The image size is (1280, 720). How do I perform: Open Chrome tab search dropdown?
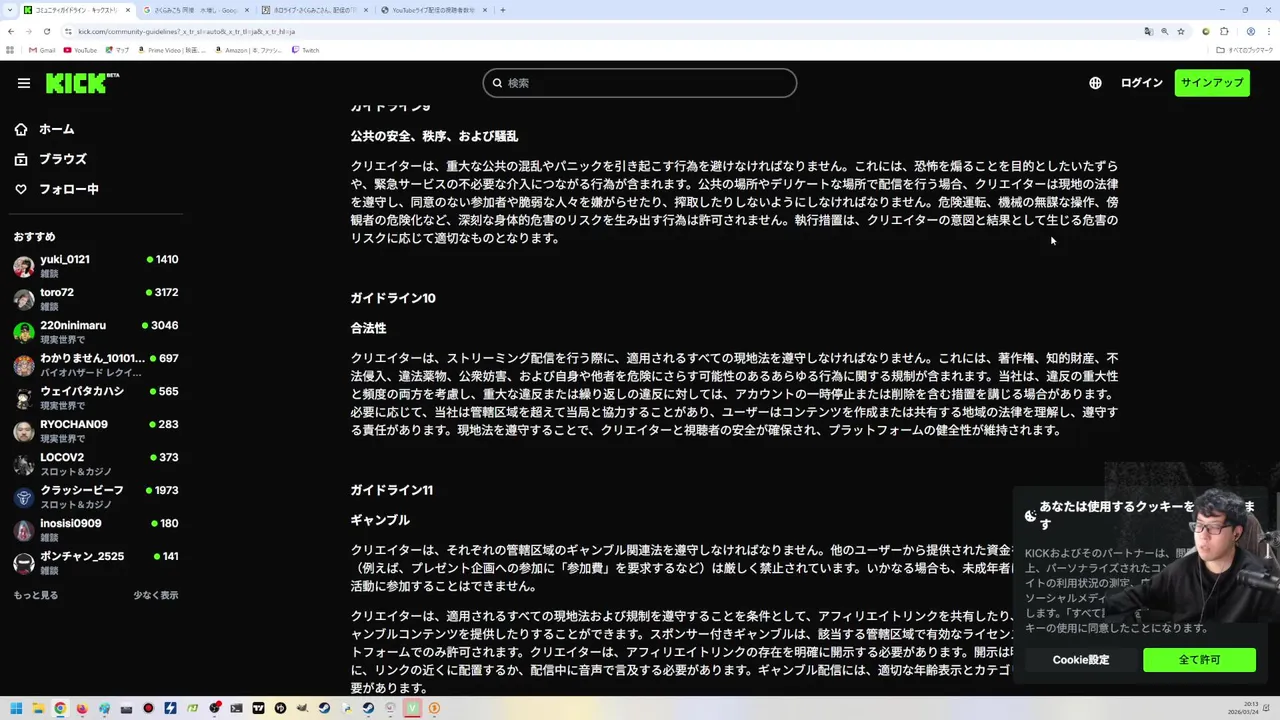10,10
